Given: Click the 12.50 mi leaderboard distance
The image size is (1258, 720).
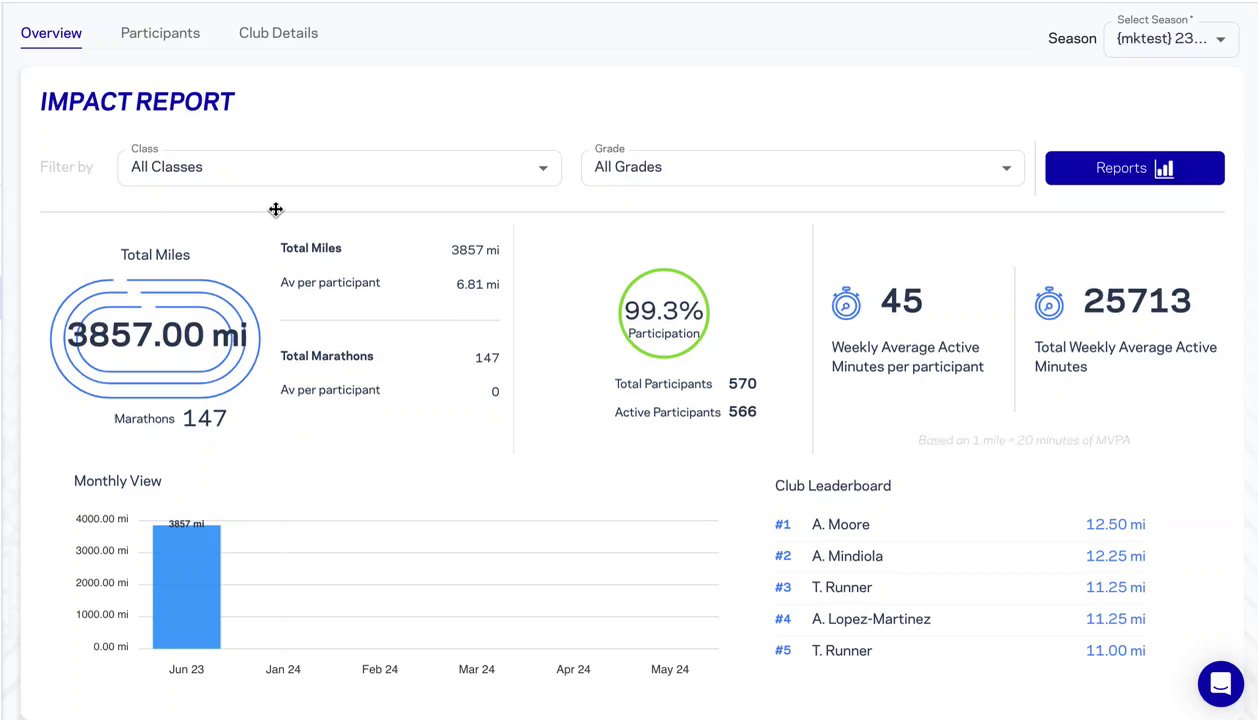Looking at the screenshot, I should (1115, 524).
